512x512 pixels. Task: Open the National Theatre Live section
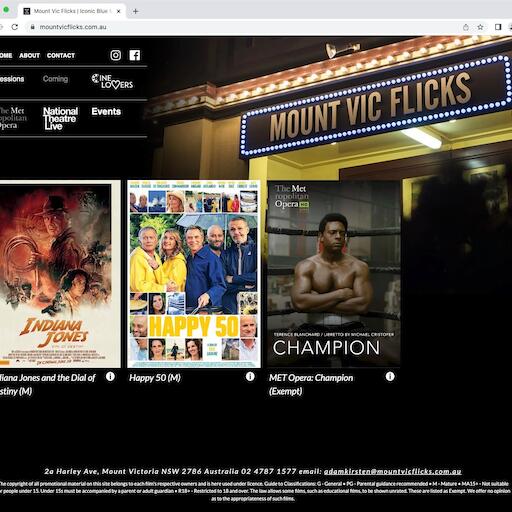coord(60,118)
